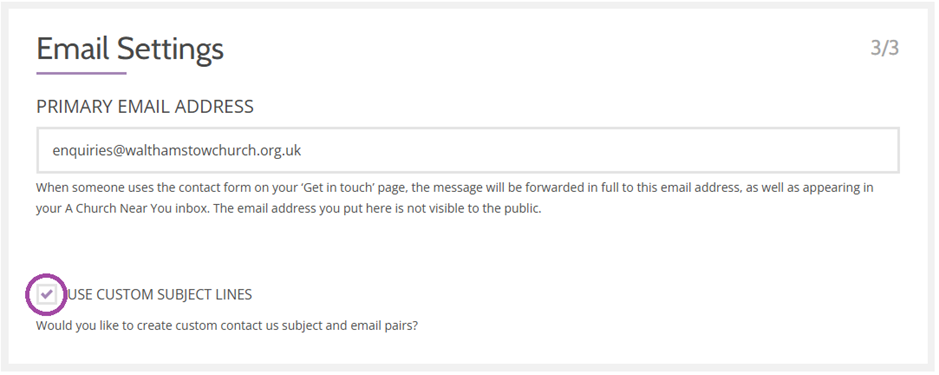Click the purple underline below the heading
Image resolution: width=939 pixels, height=375 pixels.
pyautogui.click(x=81, y=73)
